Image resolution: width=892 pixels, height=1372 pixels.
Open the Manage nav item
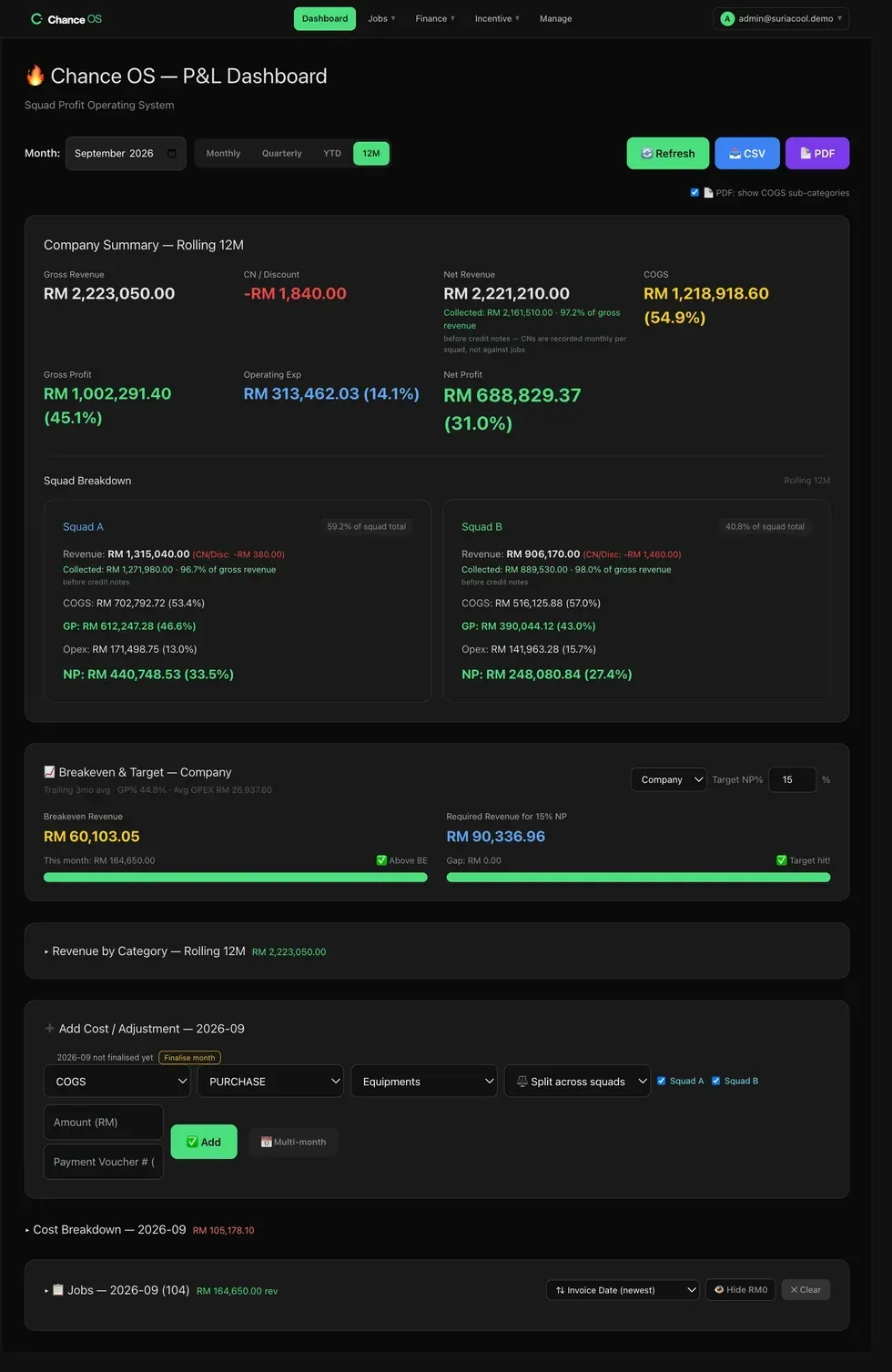[556, 19]
